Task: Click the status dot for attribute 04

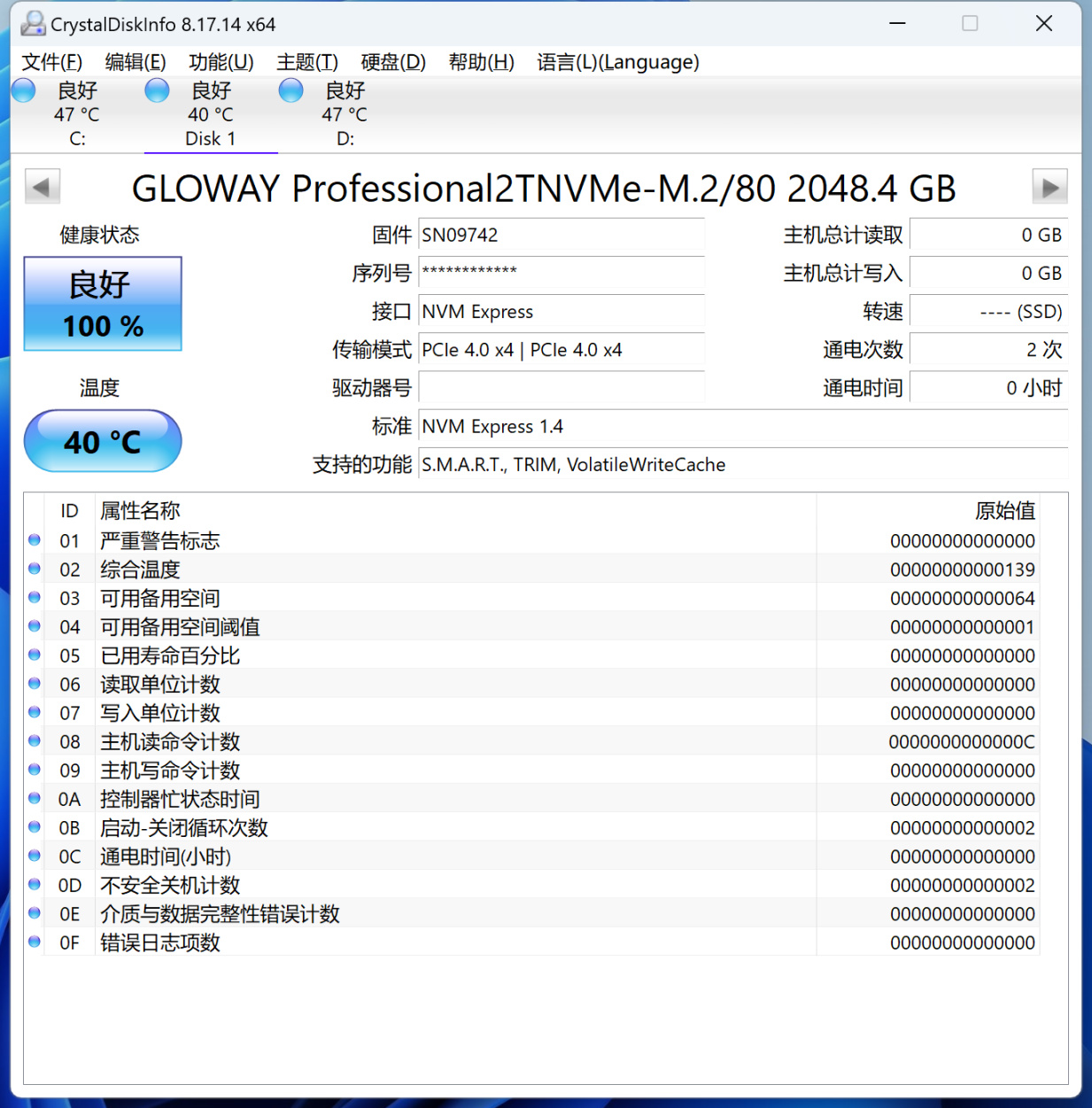Action: pos(35,625)
